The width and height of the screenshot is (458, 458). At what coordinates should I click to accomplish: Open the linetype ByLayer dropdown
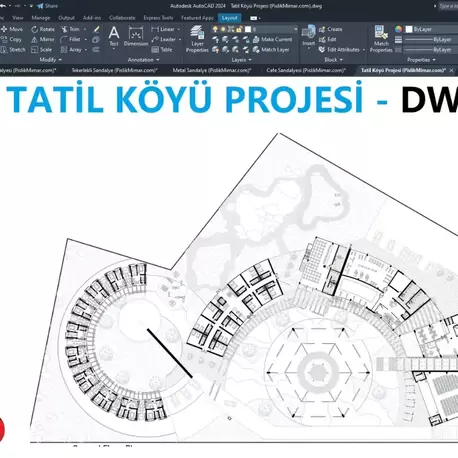coord(431,50)
